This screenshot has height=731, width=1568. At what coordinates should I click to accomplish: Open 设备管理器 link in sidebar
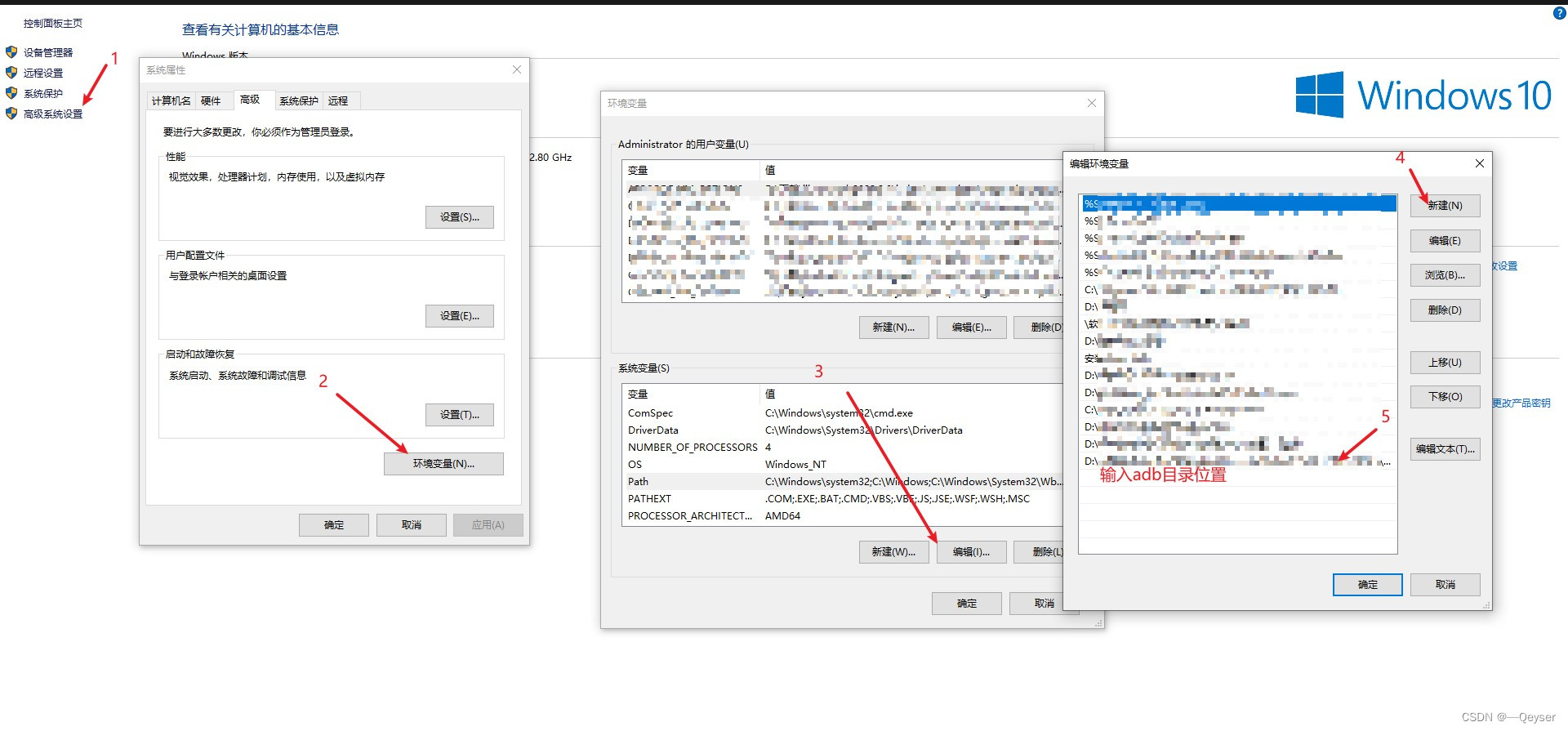tap(48, 52)
